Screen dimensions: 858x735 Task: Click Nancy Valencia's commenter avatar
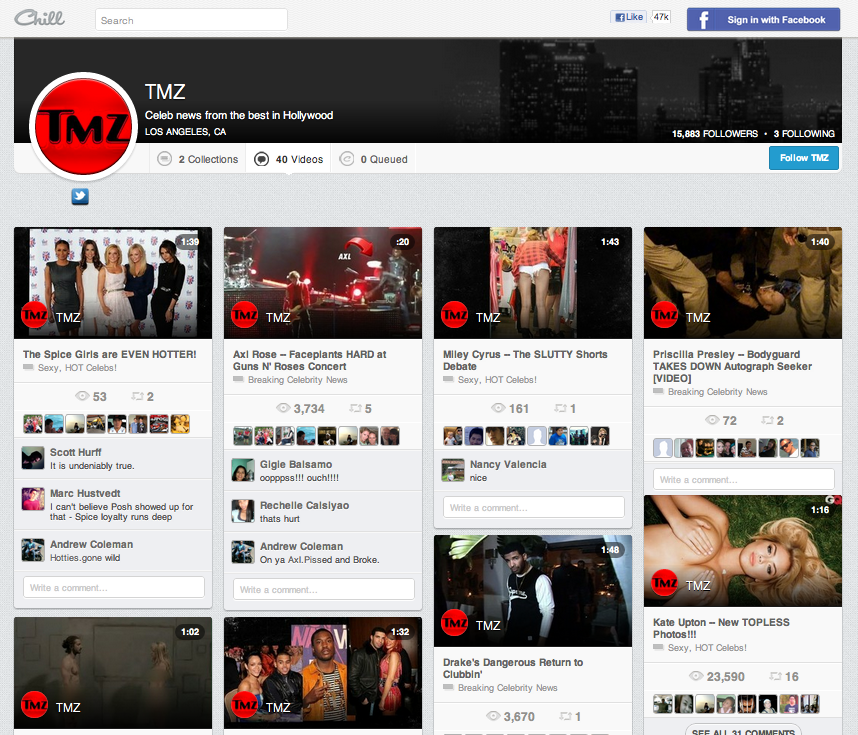(453, 470)
